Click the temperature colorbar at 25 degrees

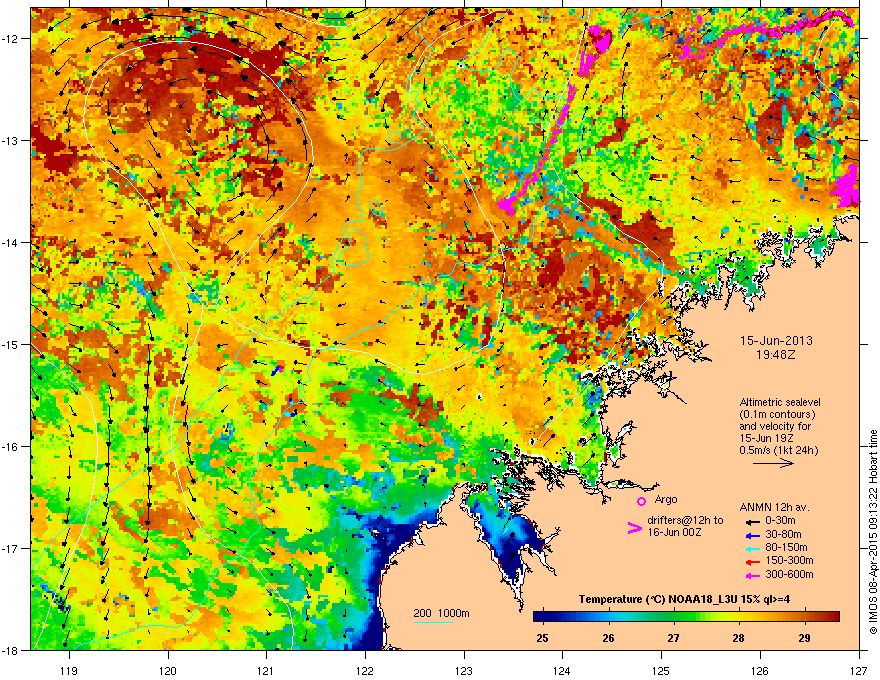pyautogui.click(x=542, y=617)
